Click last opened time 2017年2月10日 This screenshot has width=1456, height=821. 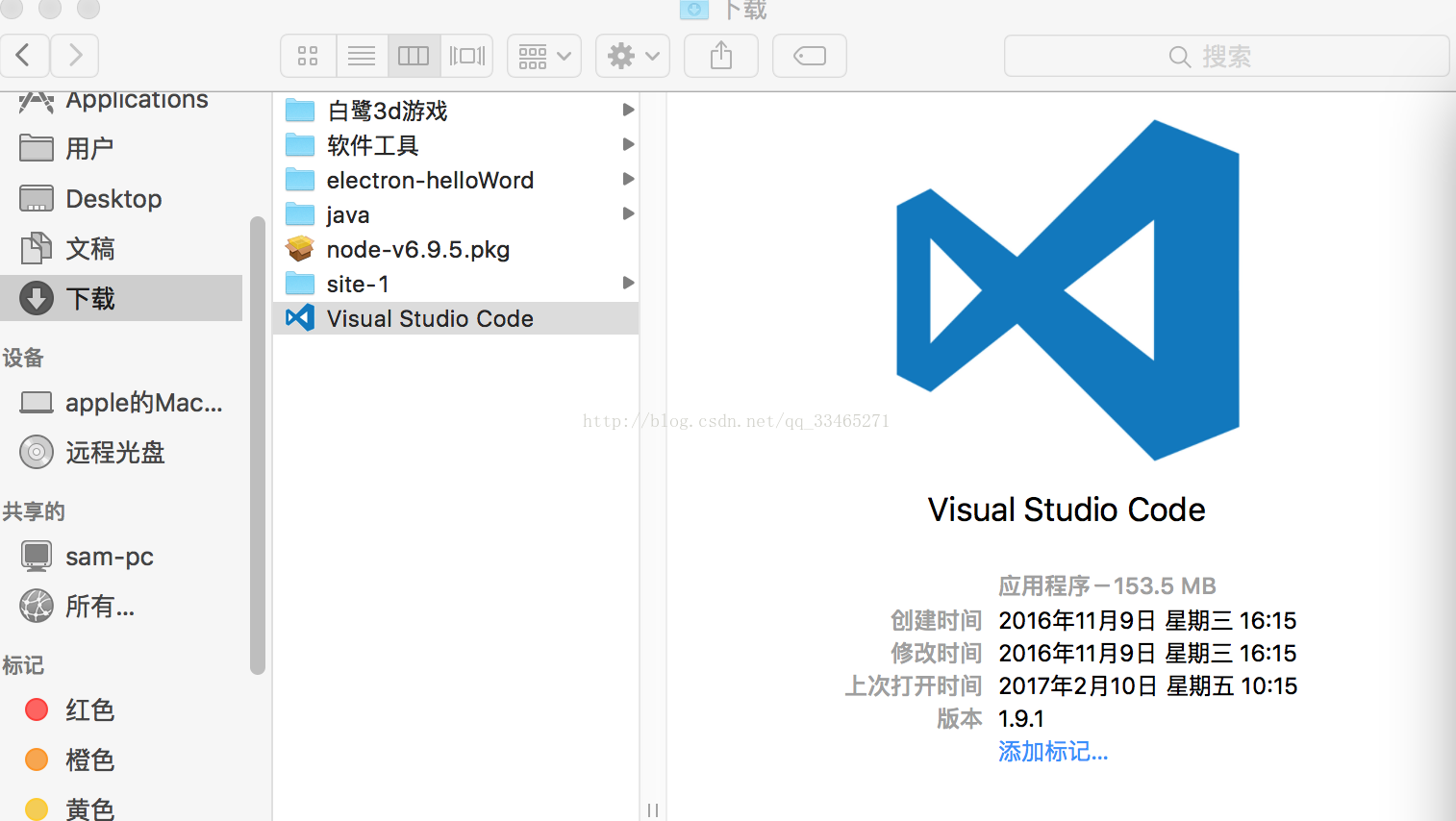pyautogui.click(x=1148, y=686)
